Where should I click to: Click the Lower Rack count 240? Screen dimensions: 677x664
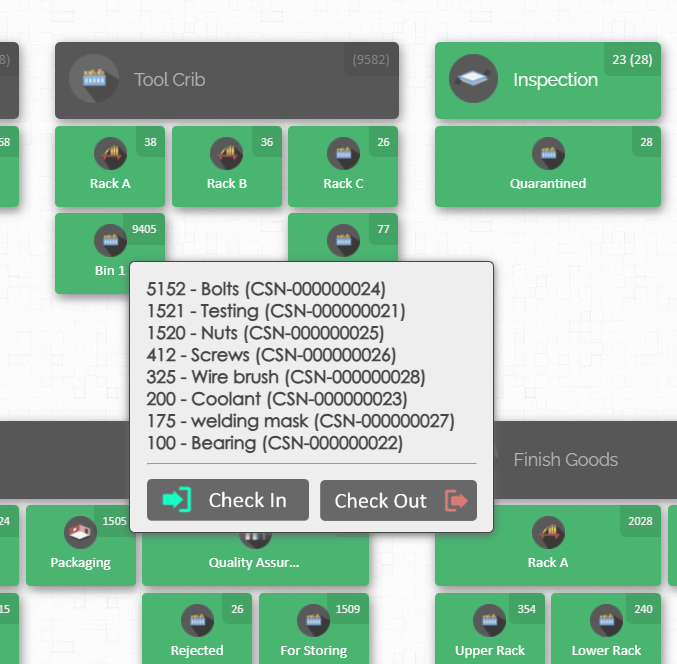coord(643,609)
